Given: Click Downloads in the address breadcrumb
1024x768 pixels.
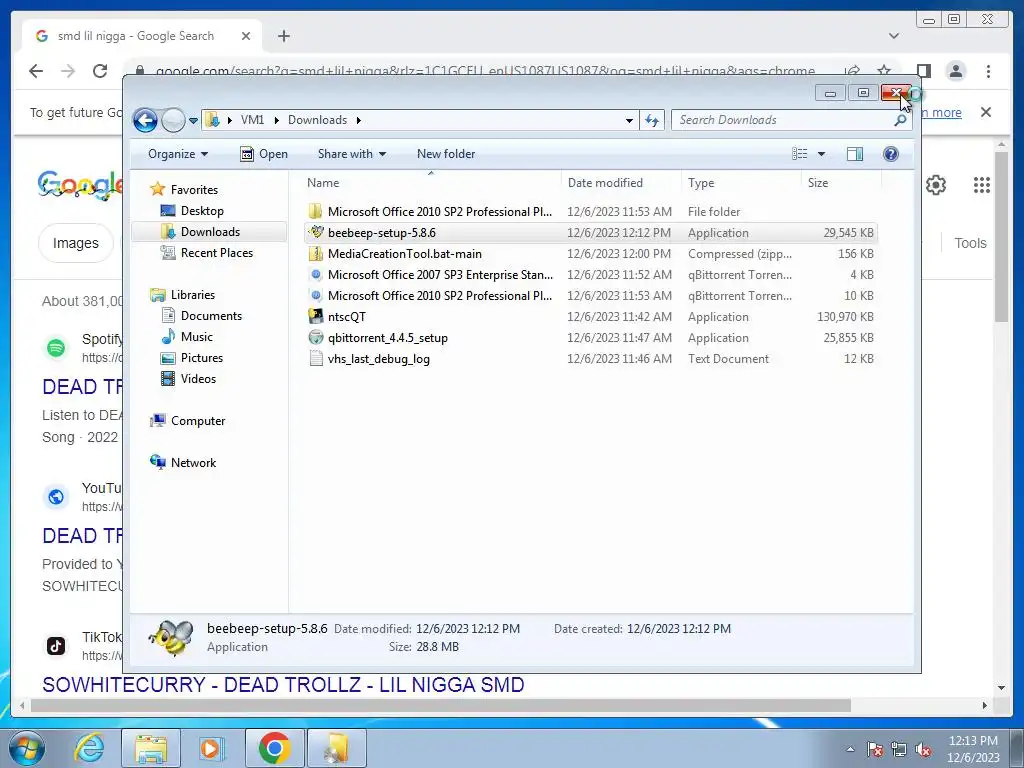Looking at the screenshot, I should pyautogui.click(x=317, y=120).
